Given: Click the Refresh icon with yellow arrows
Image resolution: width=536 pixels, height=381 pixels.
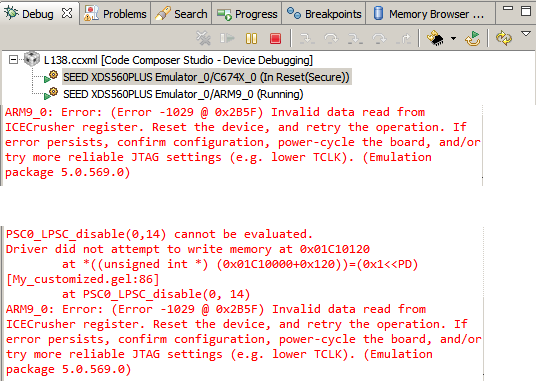Looking at the screenshot, I should (x=504, y=38).
